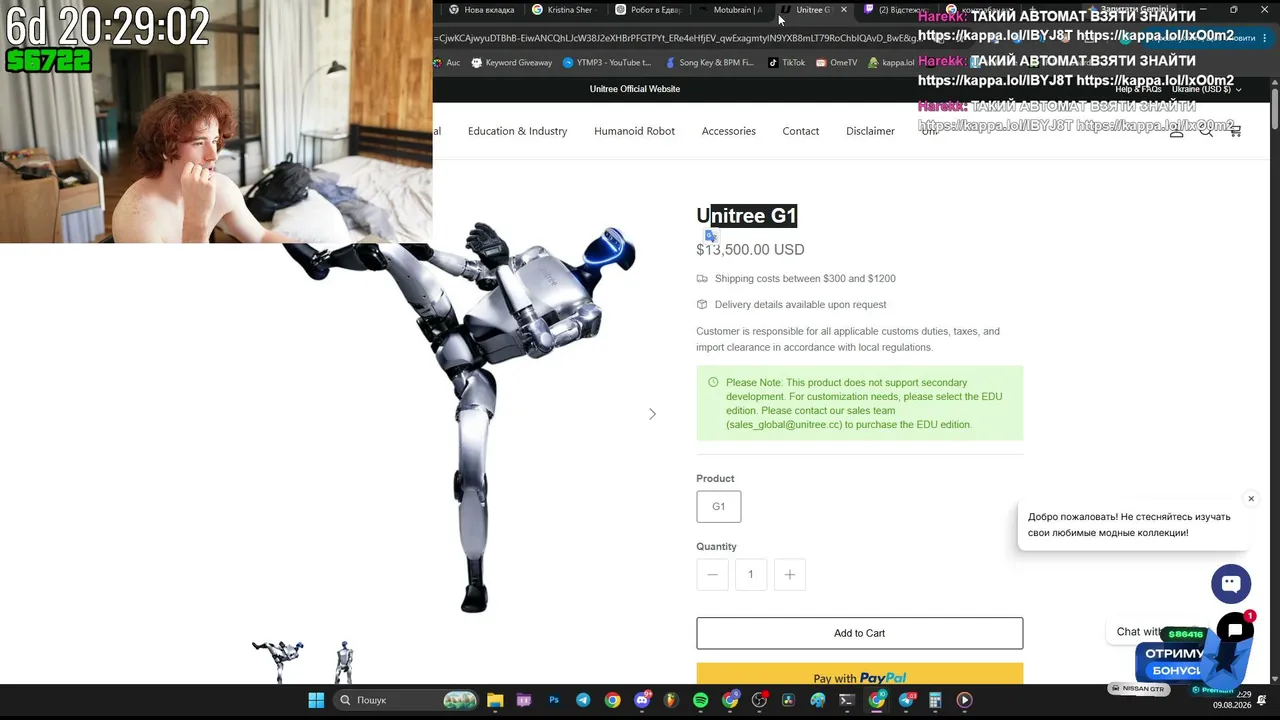Screen dimensions: 1280x720
Task: Close the Unitree G1 browser tab
Action: click(844, 10)
